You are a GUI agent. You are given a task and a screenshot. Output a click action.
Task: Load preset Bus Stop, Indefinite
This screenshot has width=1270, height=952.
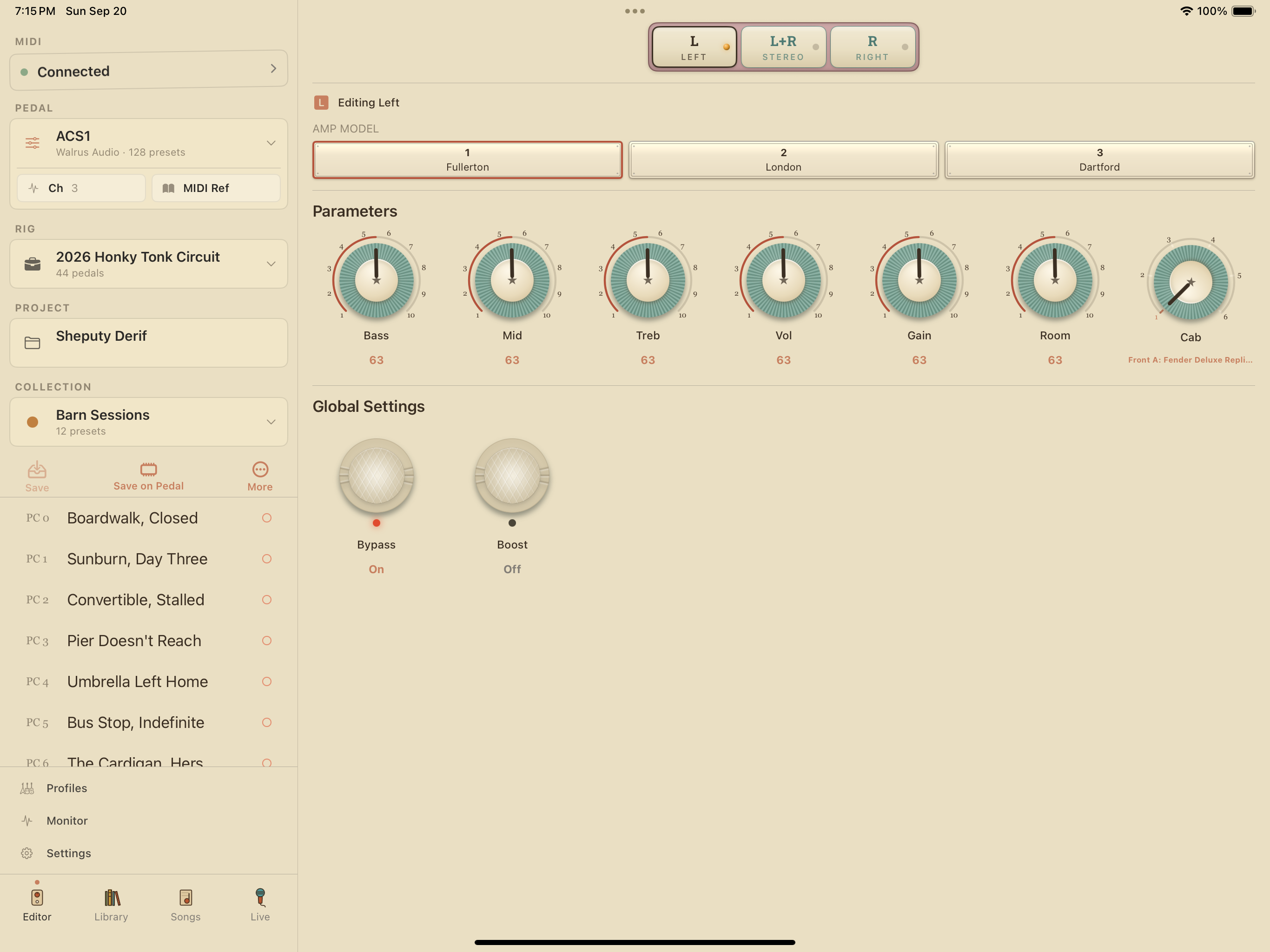point(149,722)
